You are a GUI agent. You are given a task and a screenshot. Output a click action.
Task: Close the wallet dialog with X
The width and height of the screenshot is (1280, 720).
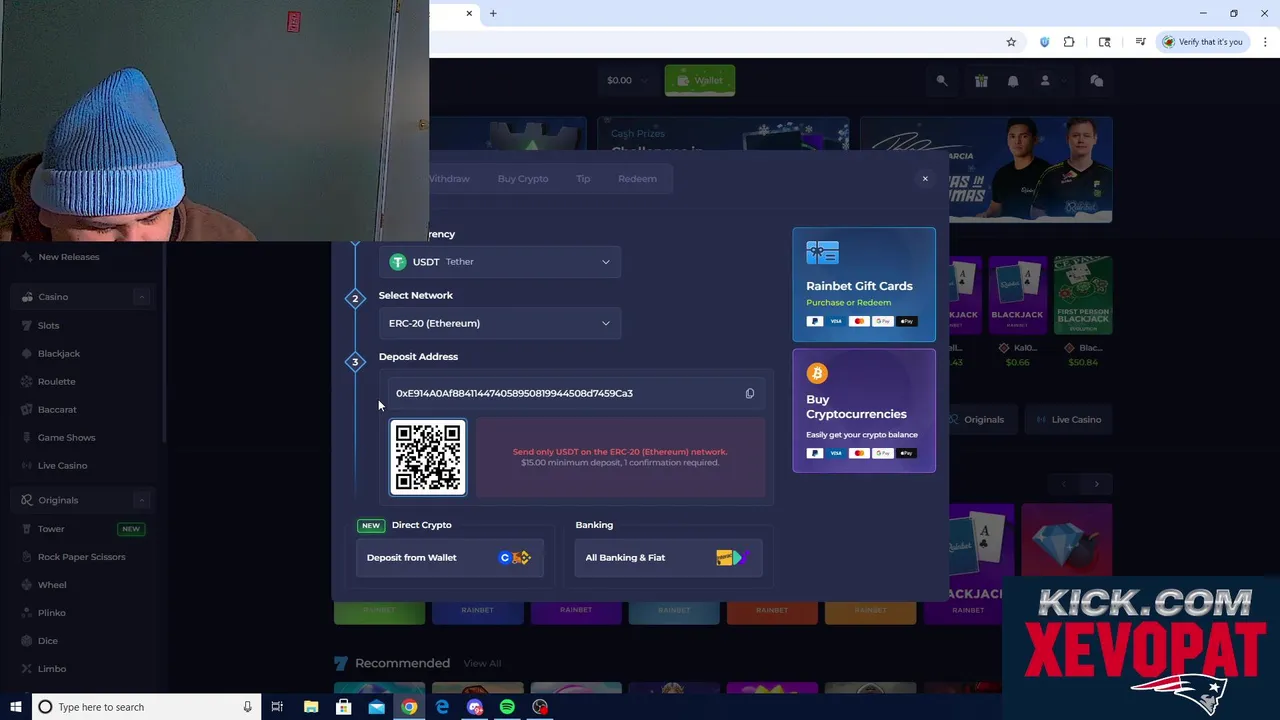tap(925, 179)
